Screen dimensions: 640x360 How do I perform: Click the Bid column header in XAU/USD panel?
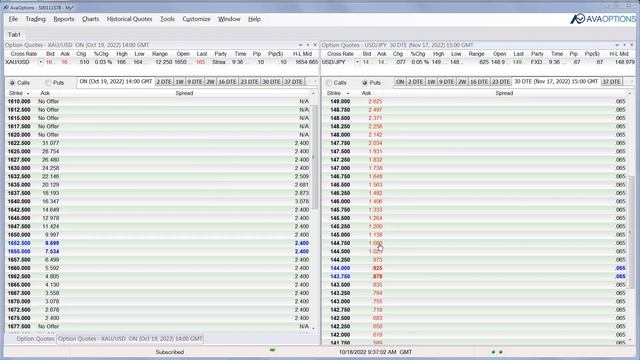point(50,54)
